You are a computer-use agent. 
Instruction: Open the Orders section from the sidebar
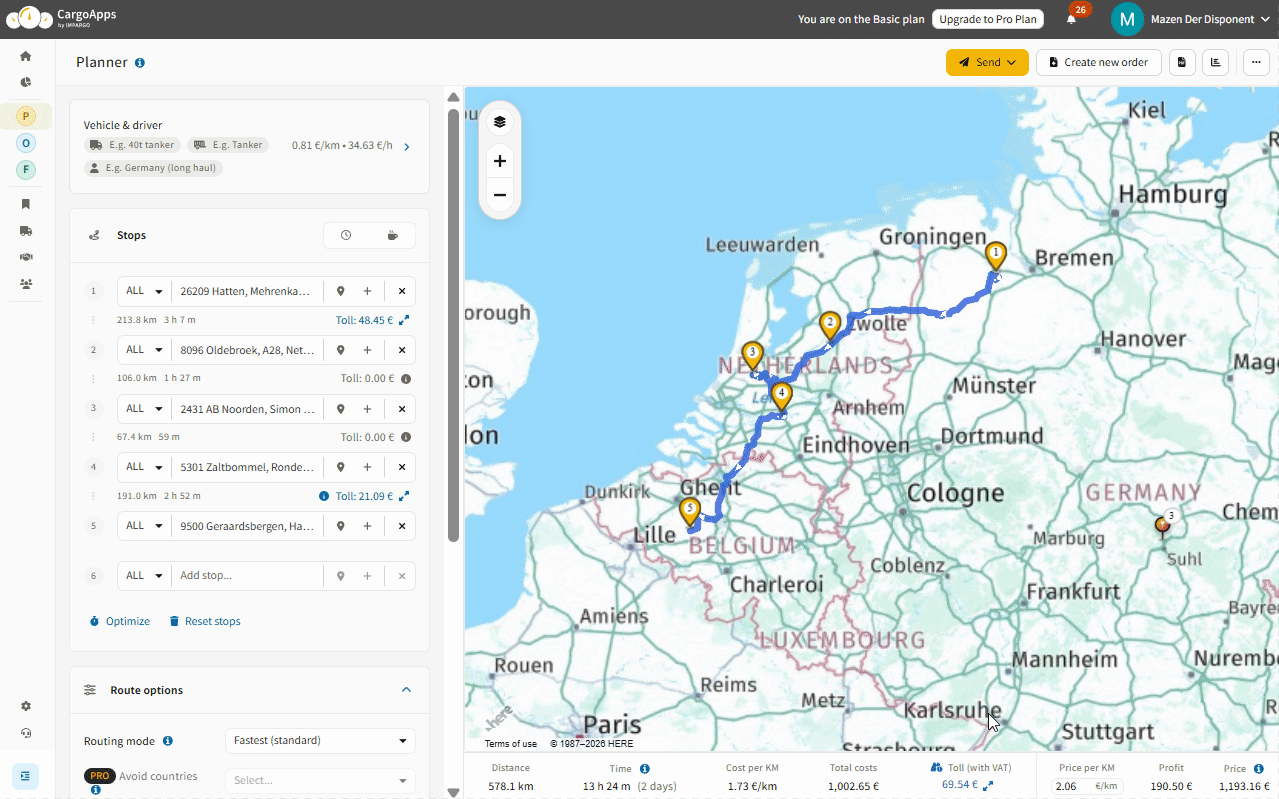[25, 143]
